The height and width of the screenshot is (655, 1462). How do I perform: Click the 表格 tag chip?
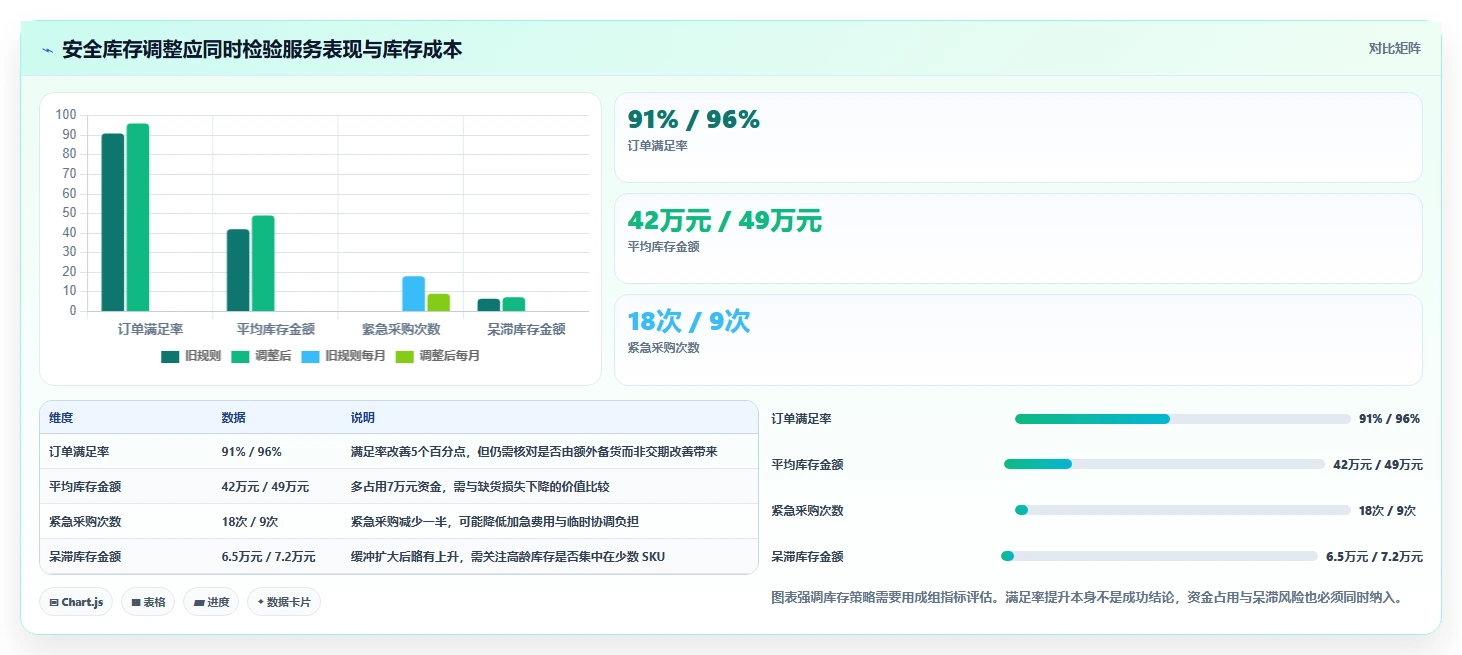point(148,602)
